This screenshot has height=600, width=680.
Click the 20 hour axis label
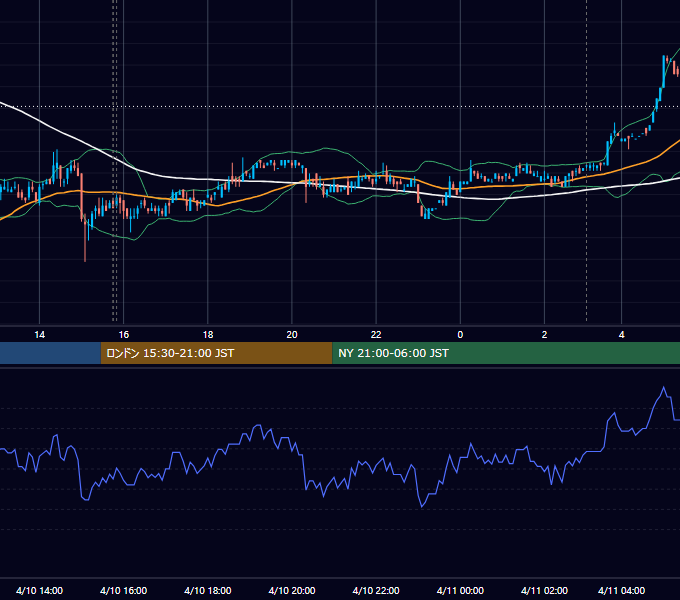292,335
